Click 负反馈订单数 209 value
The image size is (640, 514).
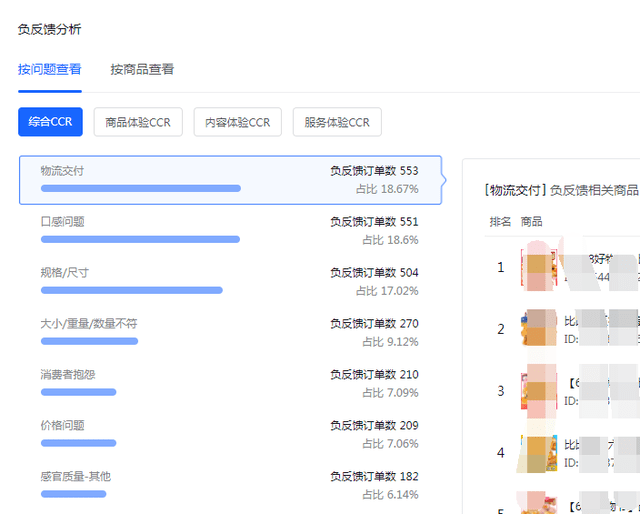tap(374, 425)
